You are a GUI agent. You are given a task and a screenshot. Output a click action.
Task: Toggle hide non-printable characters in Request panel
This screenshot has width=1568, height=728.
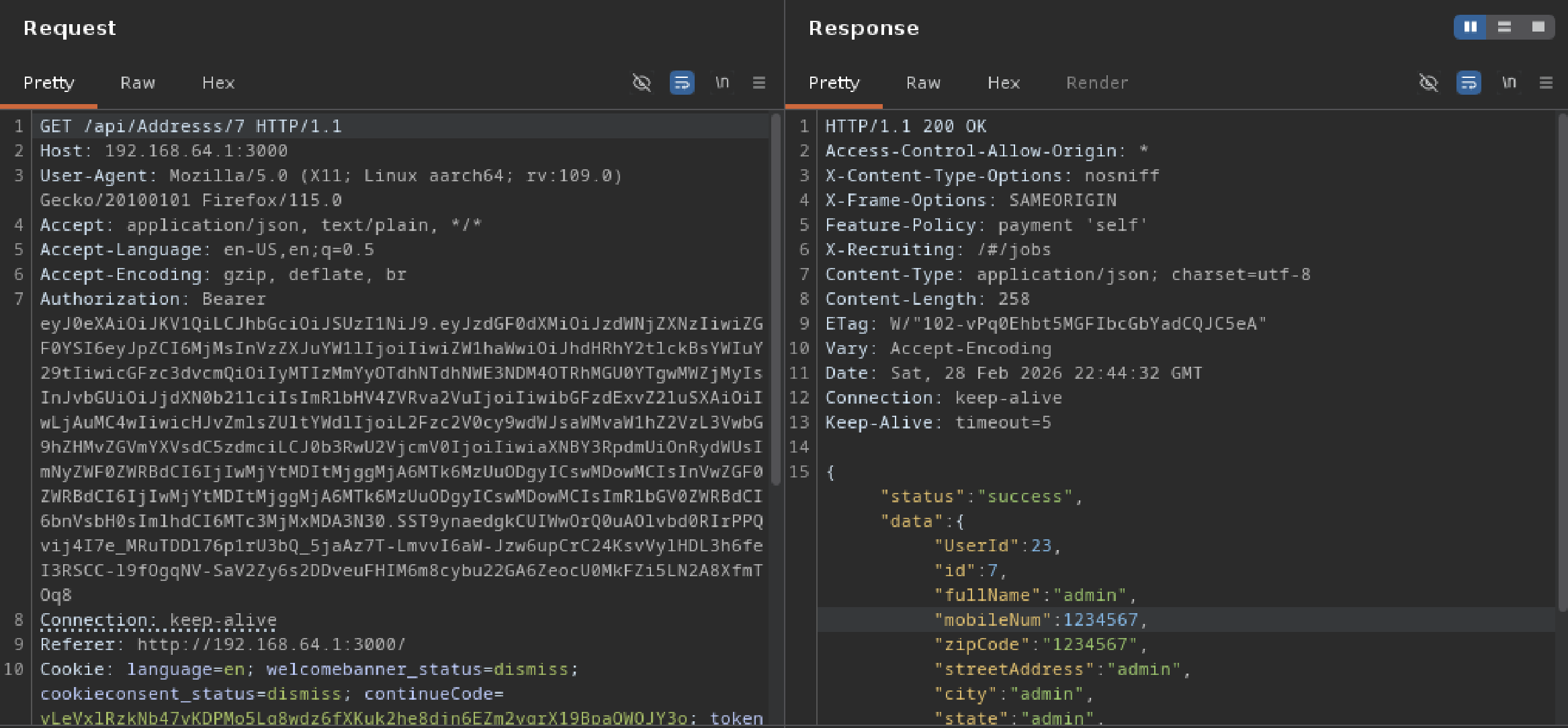click(x=642, y=83)
